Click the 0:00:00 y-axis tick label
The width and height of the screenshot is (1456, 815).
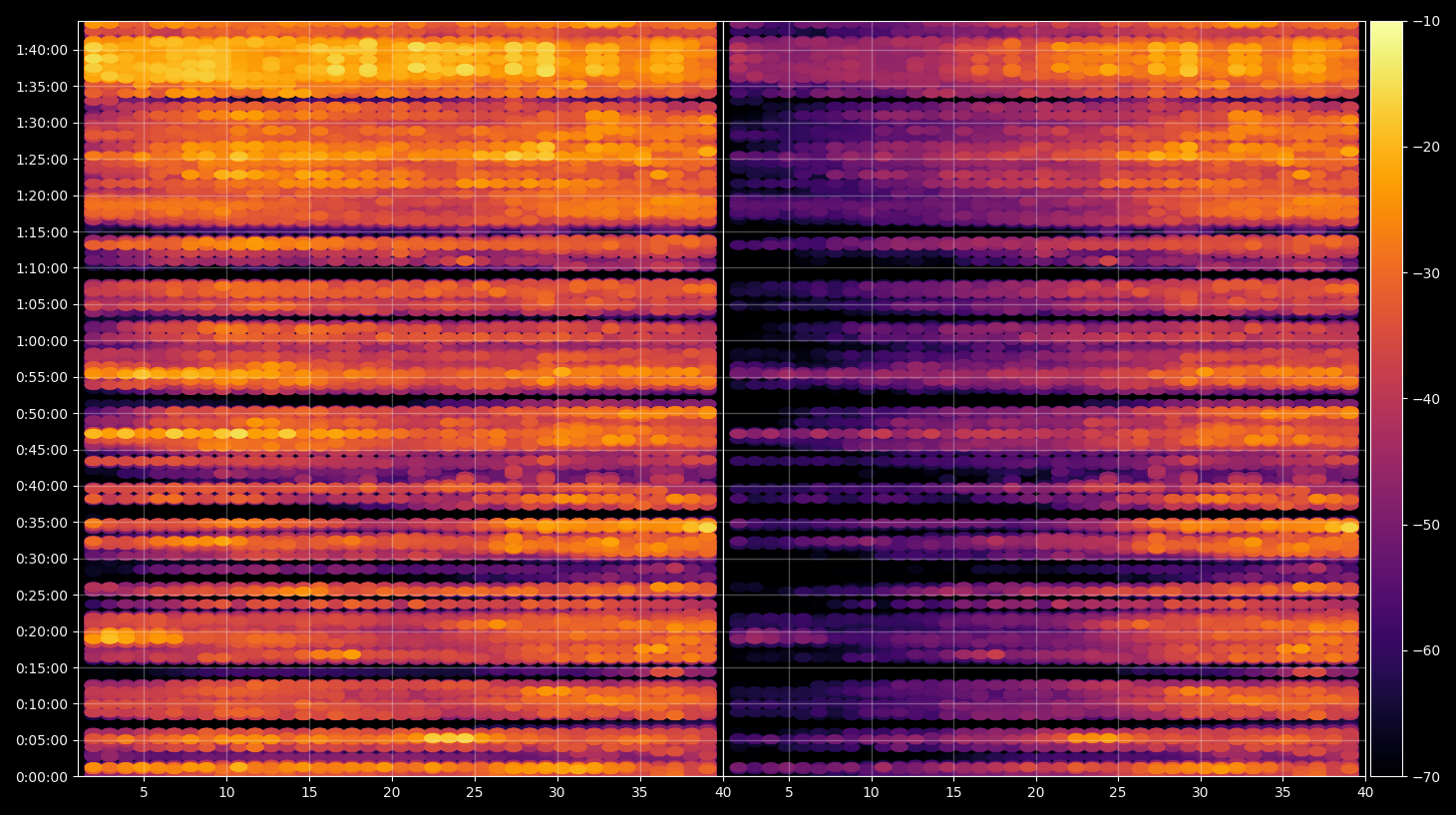[x=42, y=777]
